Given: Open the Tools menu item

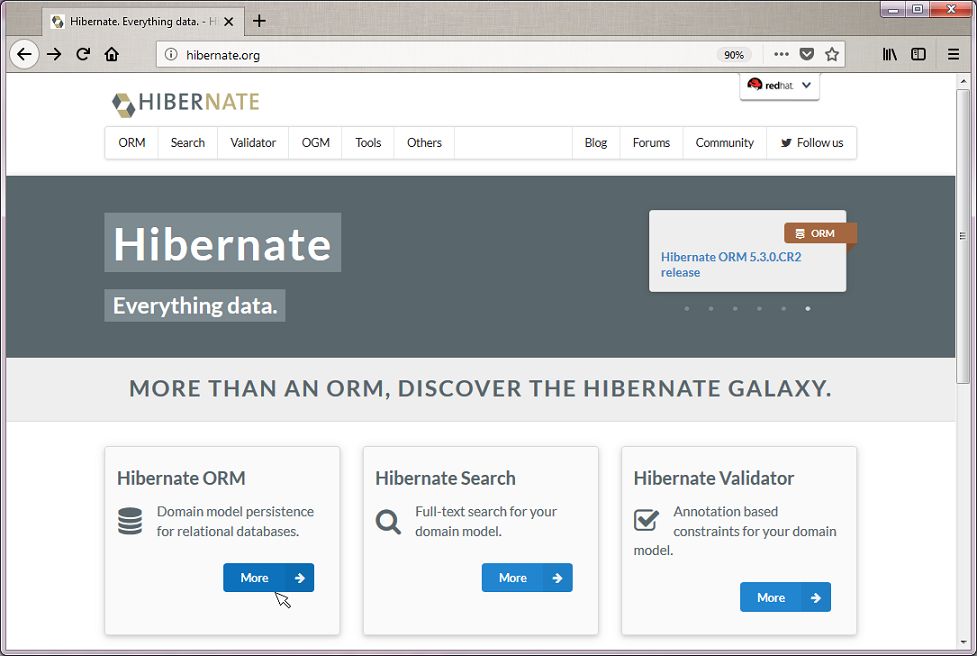Looking at the screenshot, I should click(x=368, y=143).
